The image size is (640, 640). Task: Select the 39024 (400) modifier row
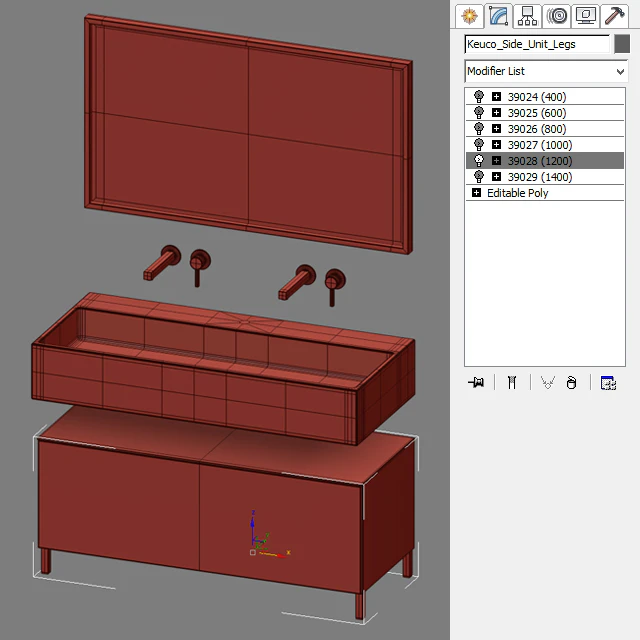[x=545, y=97]
